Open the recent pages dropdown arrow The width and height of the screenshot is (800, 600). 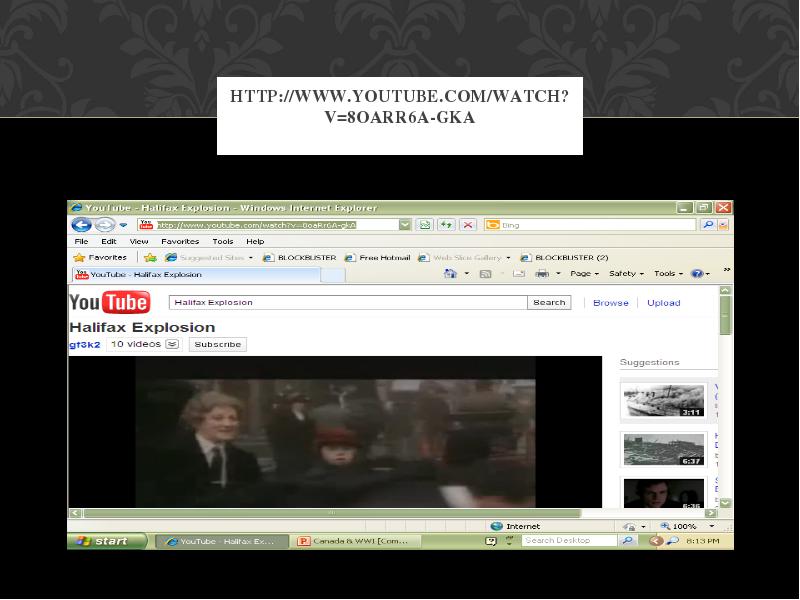coord(123,224)
